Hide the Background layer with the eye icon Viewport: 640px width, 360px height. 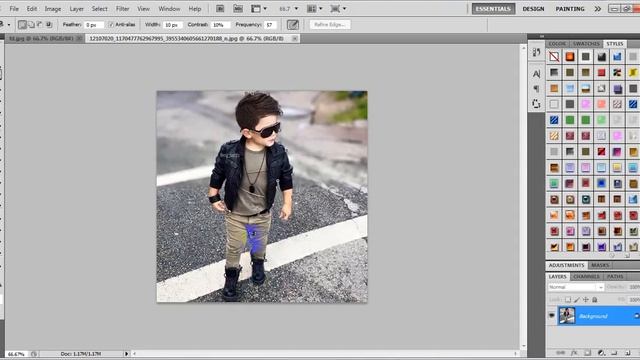551,316
